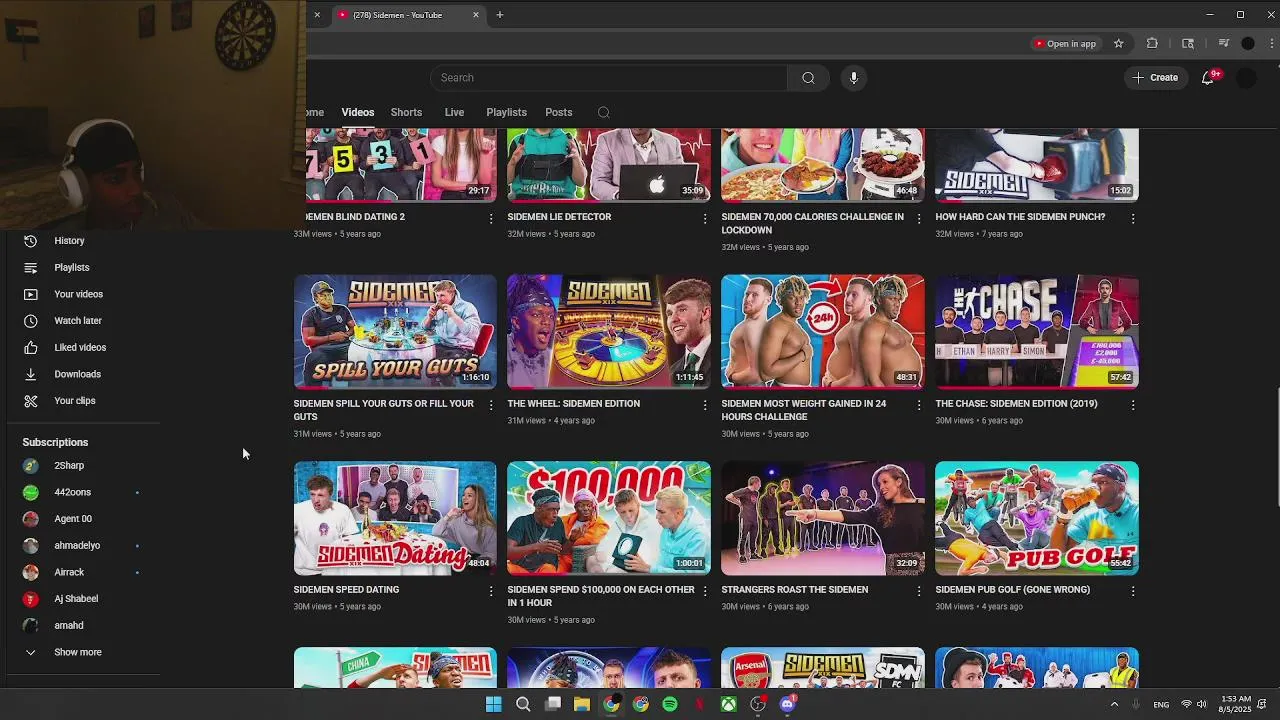Close the Sidemen YouTube tab
Screen dimensions: 1280x720
pyautogui.click(x=476, y=15)
